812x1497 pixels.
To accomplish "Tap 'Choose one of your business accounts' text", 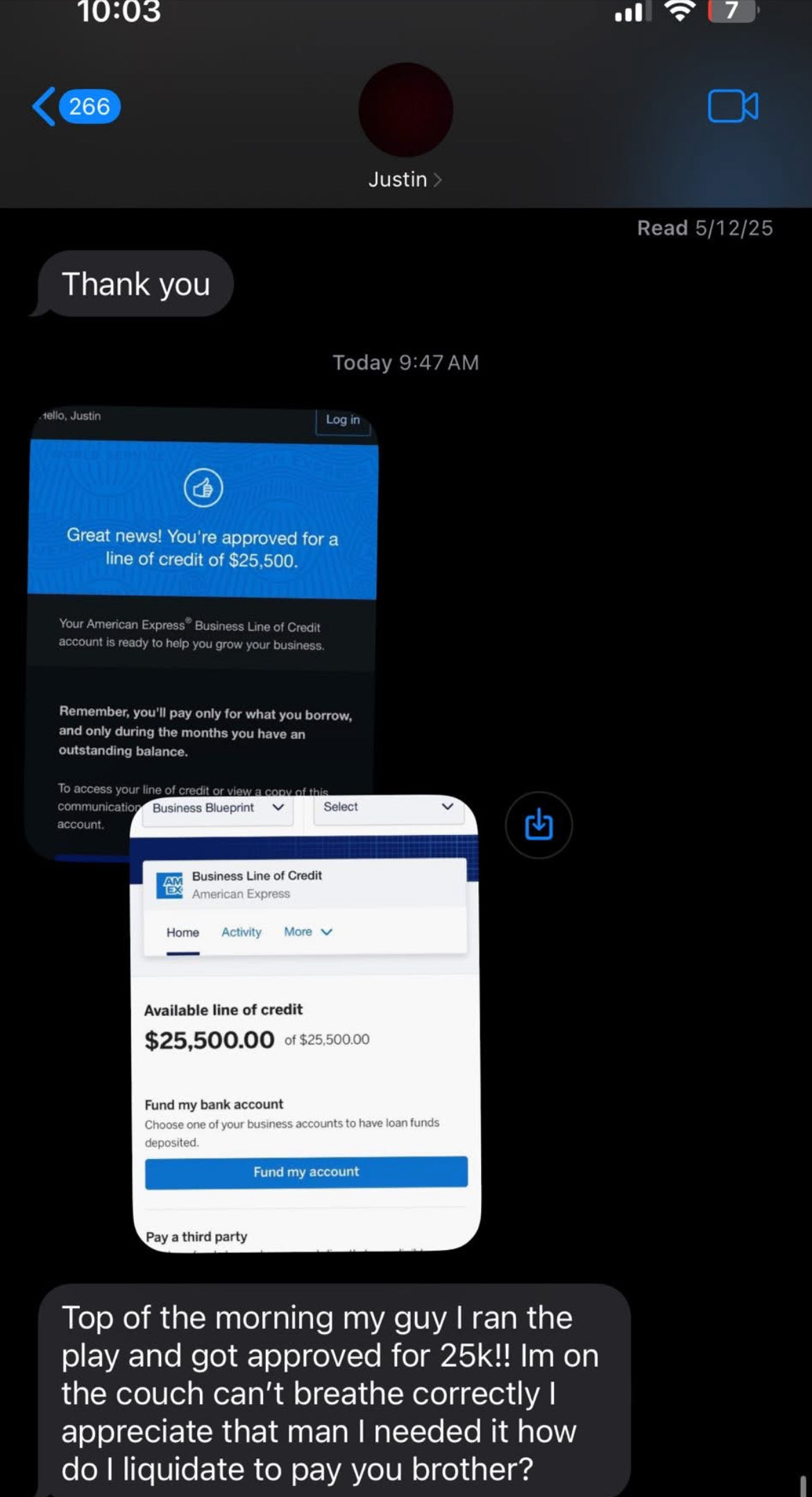I will pyautogui.click(x=292, y=1133).
